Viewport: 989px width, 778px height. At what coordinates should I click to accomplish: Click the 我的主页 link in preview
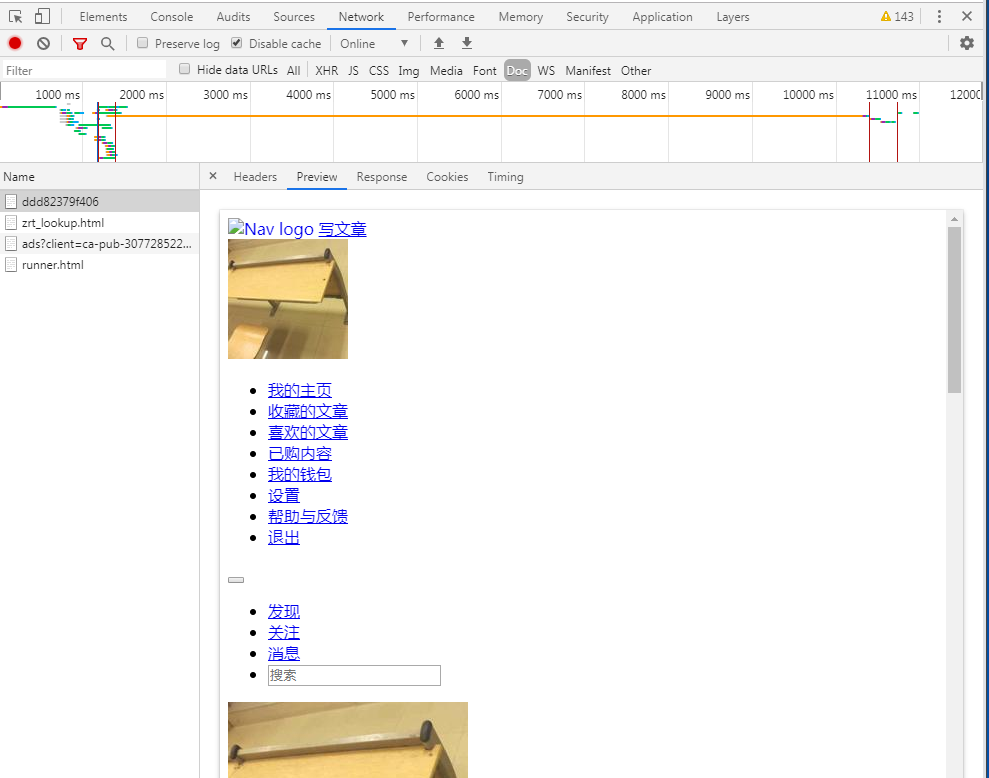click(300, 390)
